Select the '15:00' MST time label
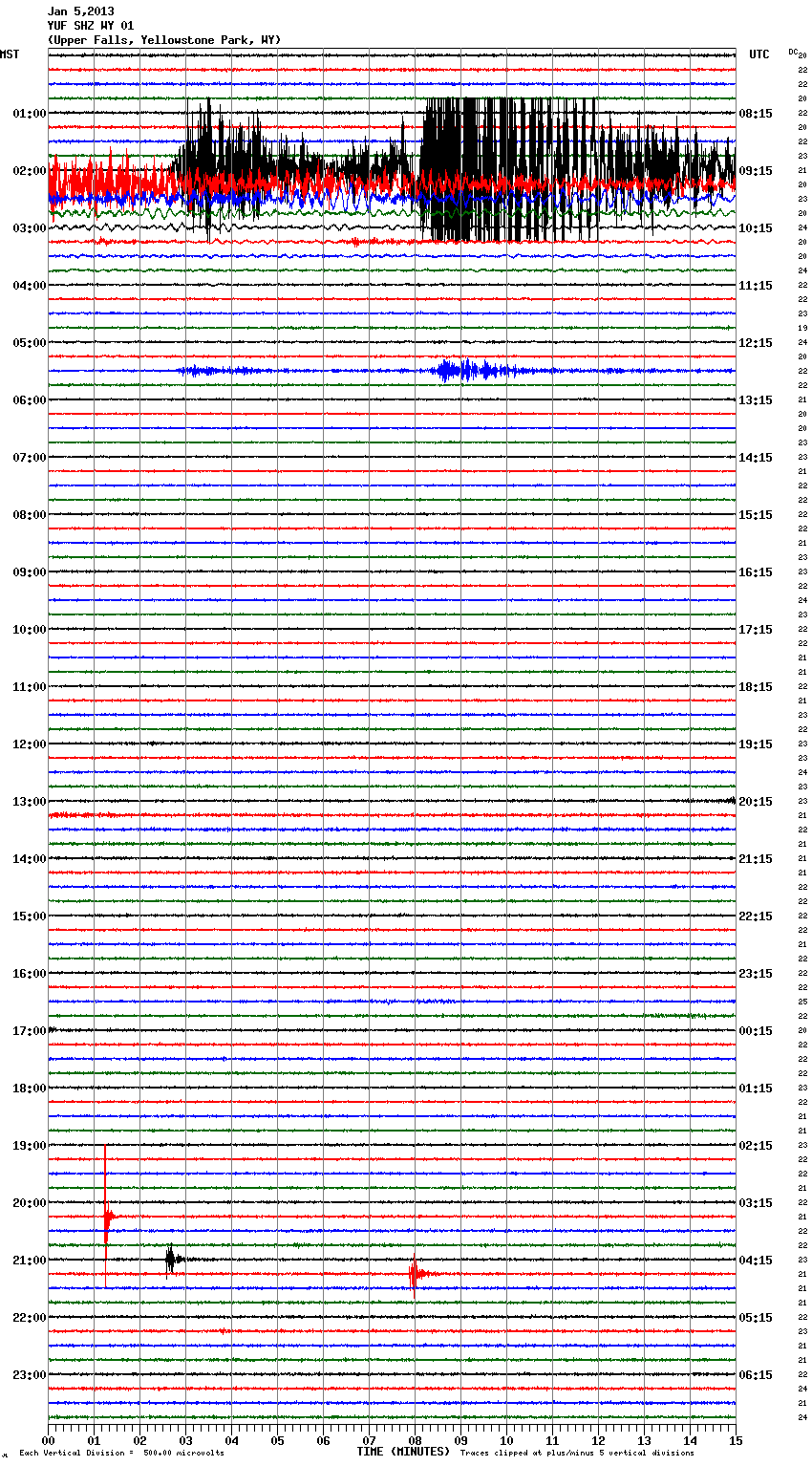This screenshot has width=812, height=1466. tap(30, 916)
